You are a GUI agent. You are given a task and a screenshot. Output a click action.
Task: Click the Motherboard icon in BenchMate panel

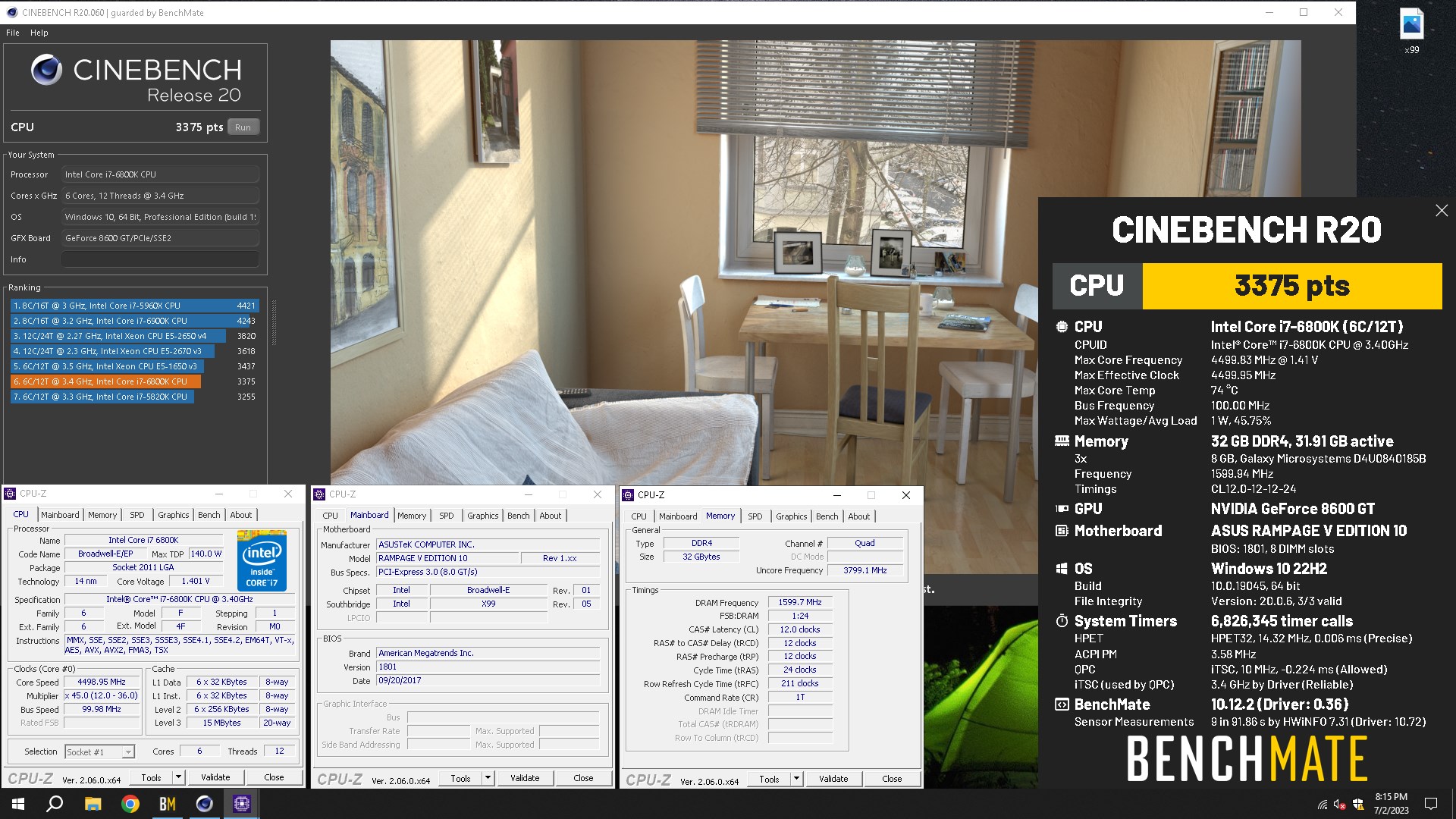tap(1062, 531)
